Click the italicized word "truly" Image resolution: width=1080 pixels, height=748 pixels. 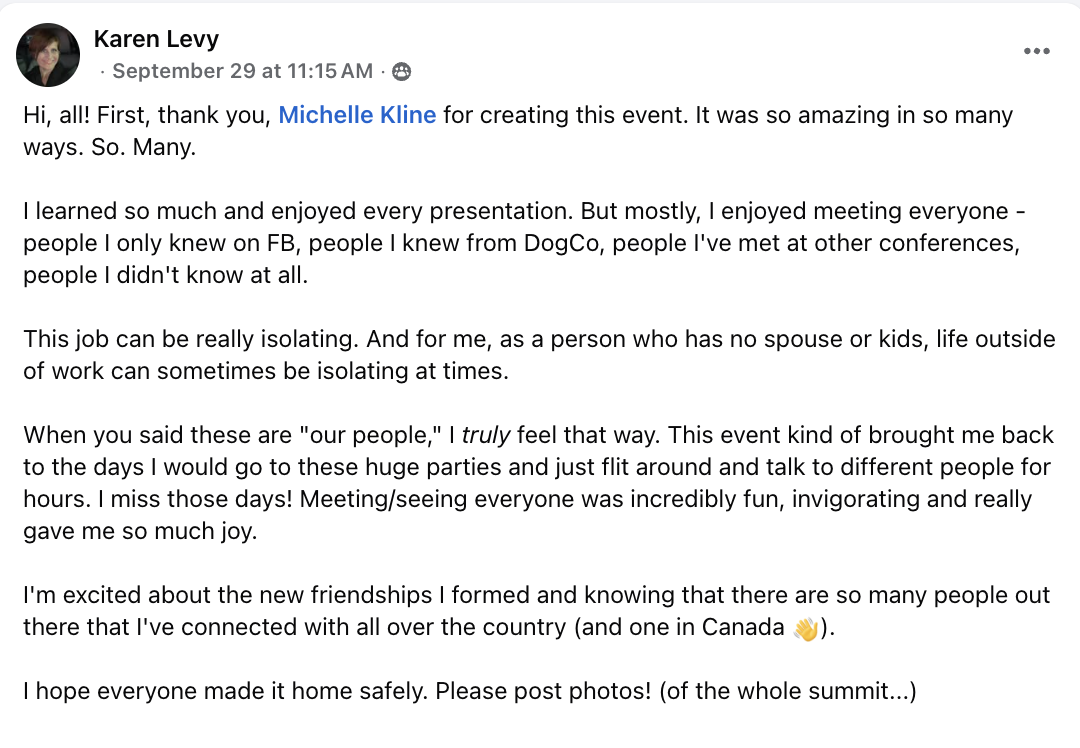click(x=486, y=435)
